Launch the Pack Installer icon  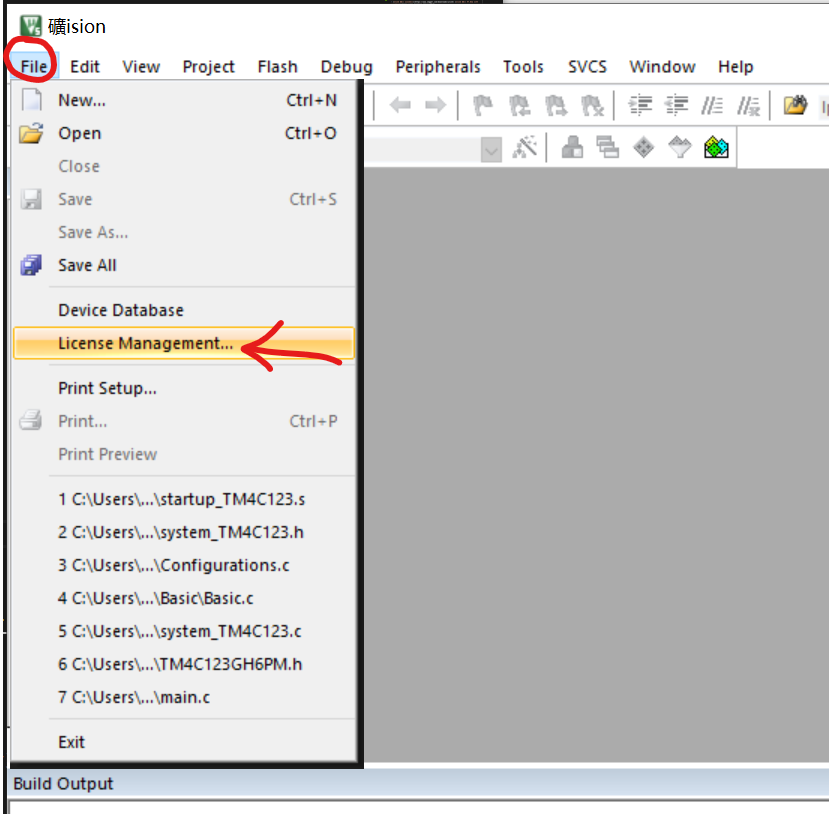point(716,148)
